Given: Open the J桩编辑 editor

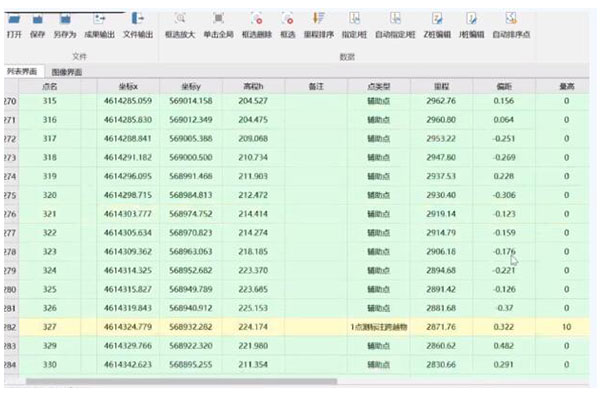Looking at the screenshot, I should [x=470, y=23].
